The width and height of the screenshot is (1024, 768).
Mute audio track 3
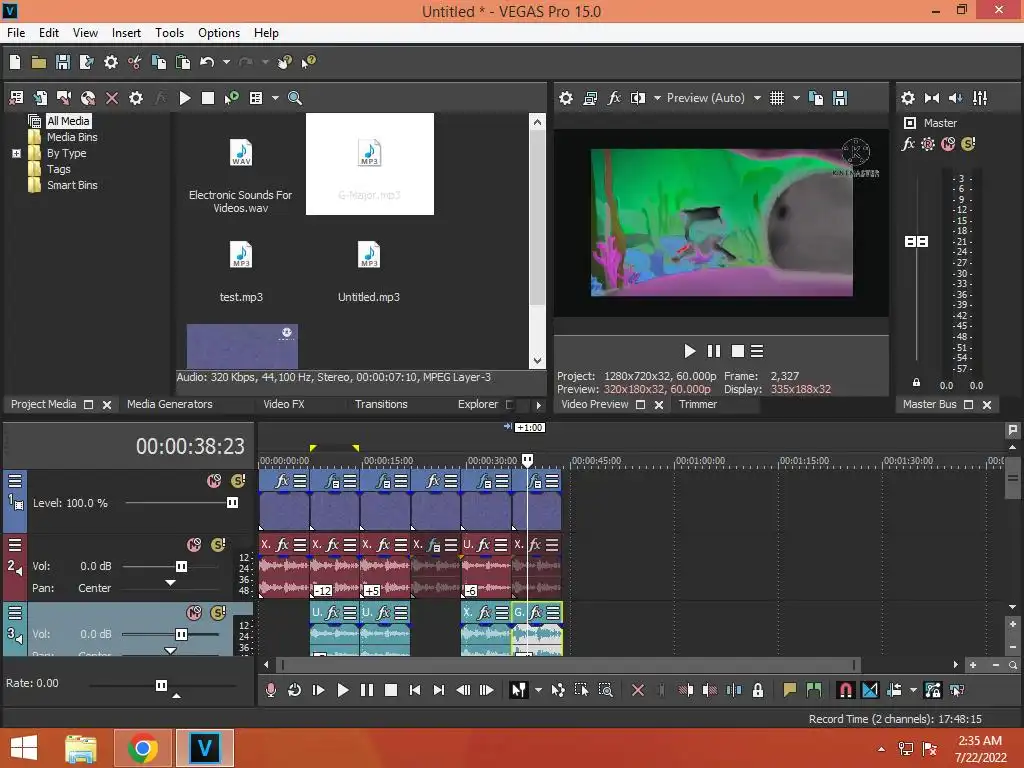point(194,613)
